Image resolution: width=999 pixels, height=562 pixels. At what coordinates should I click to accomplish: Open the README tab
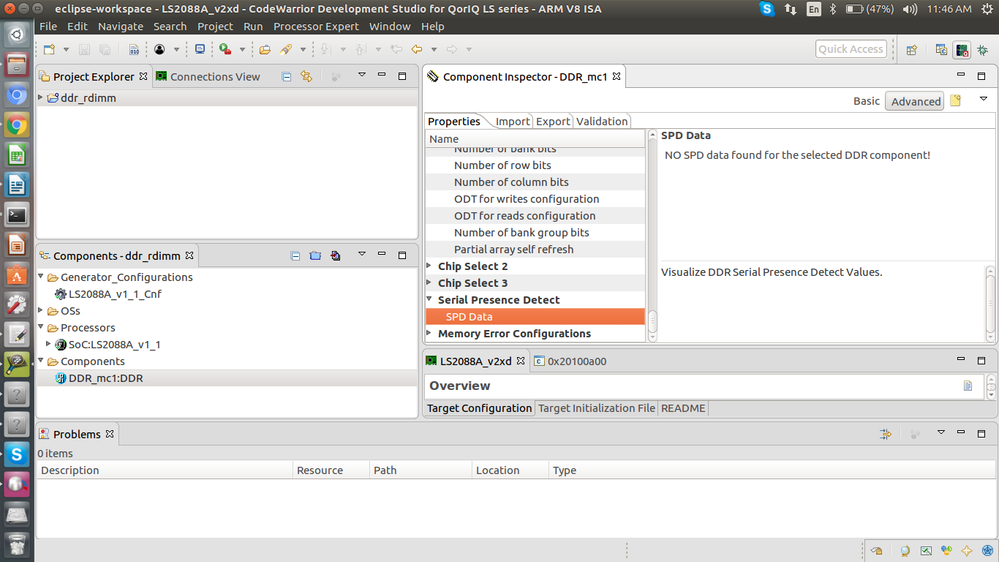pos(683,408)
